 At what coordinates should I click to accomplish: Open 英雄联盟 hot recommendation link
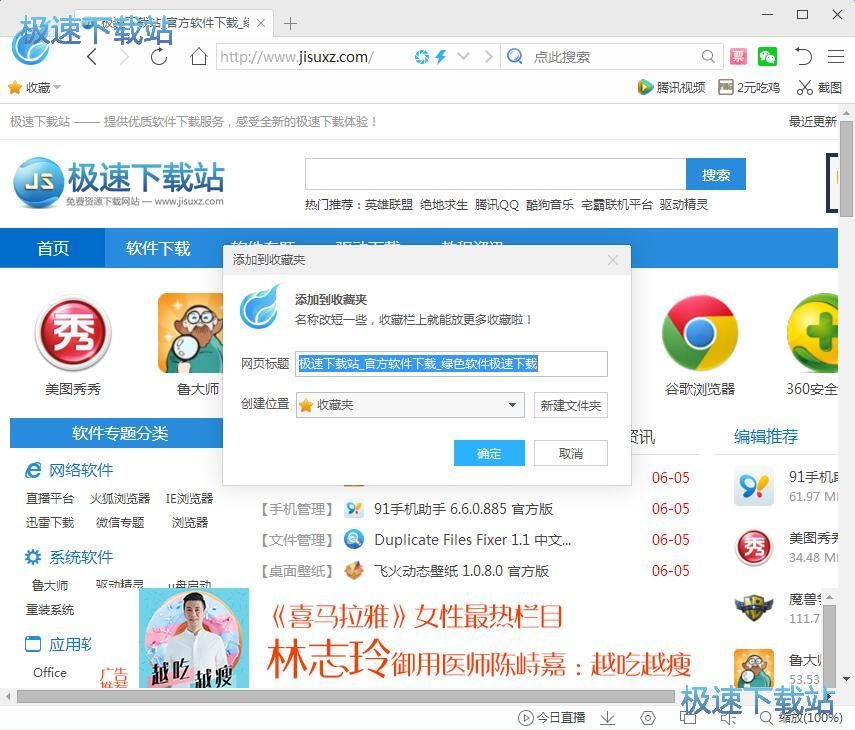389,204
